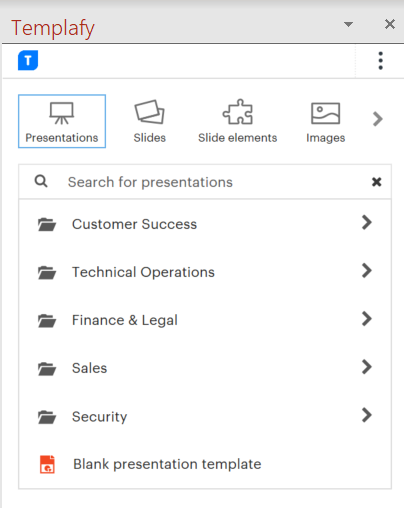Expand Technical Operations via chevron arrow

[366, 270]
